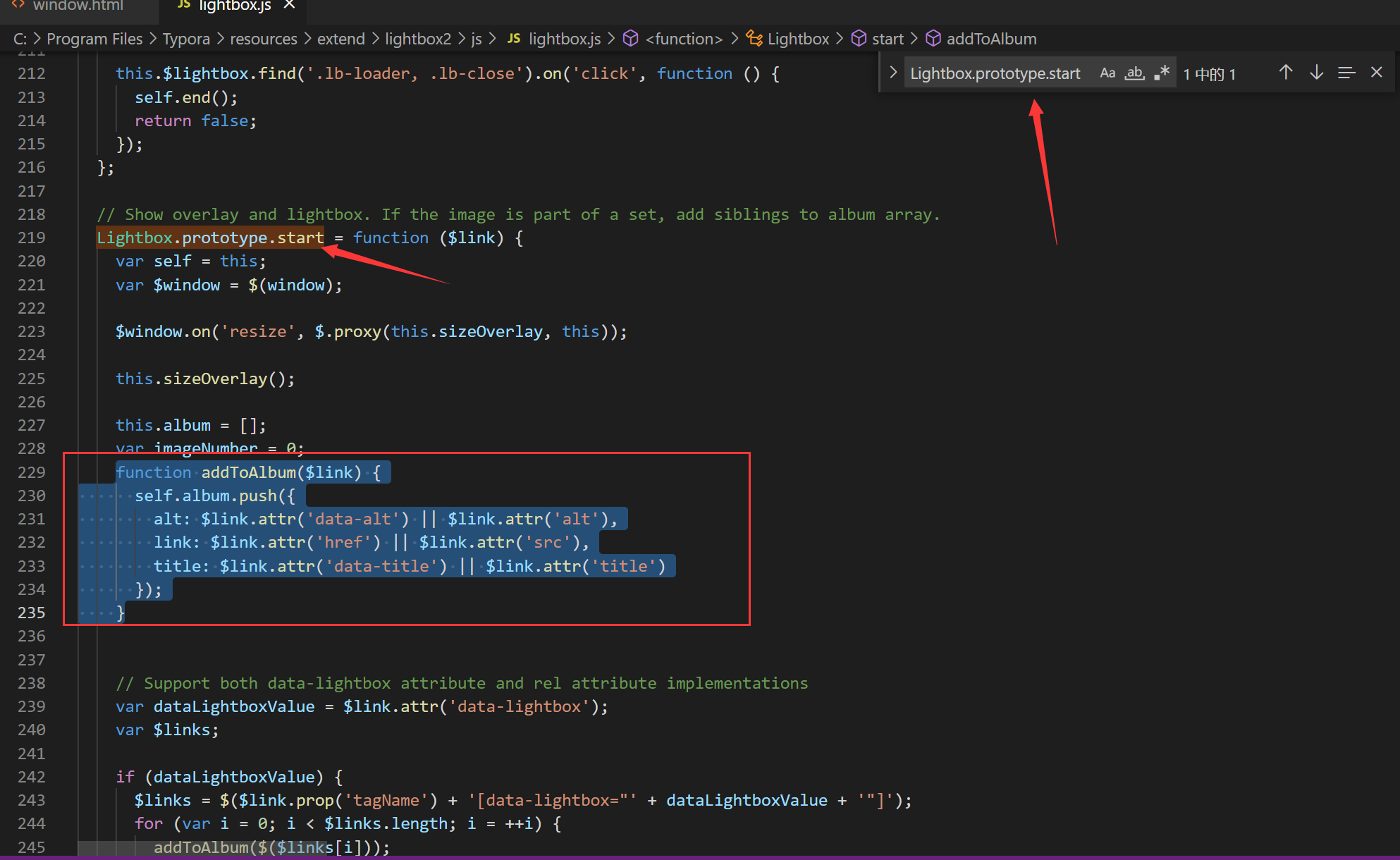This screenshot has width=1400, height=860.
Task: Close the find widget
Action: point(1377,73)
